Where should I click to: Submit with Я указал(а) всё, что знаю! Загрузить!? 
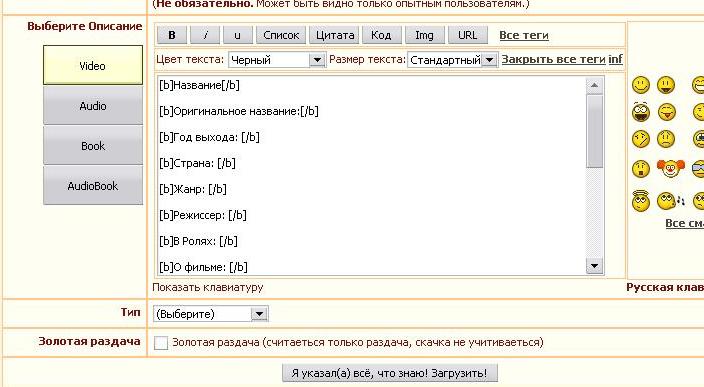point(390,373)
